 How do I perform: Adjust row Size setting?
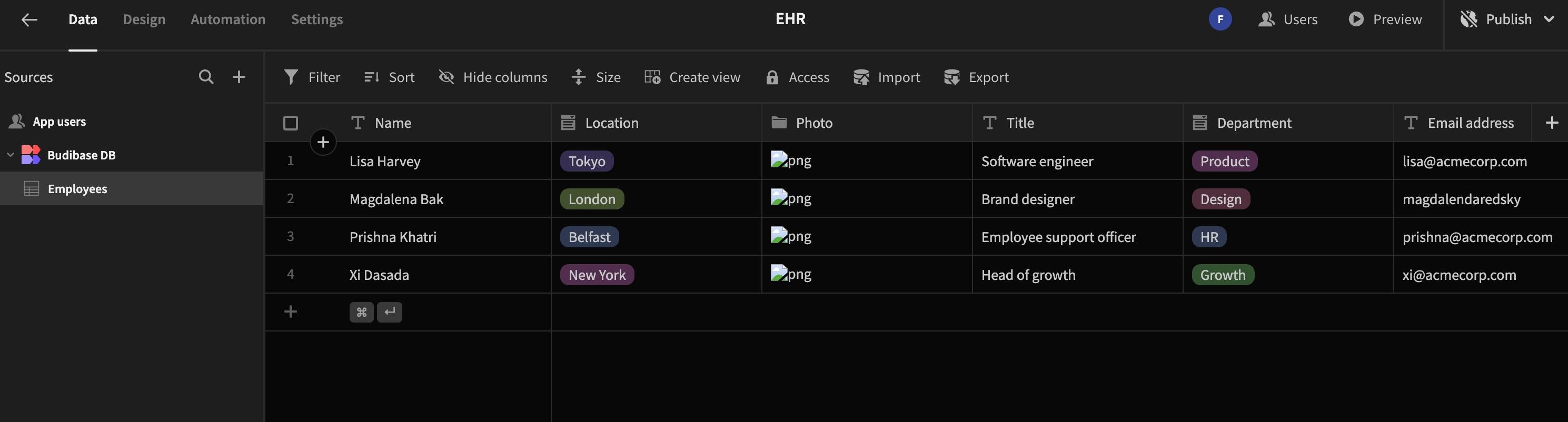(596, 77)
